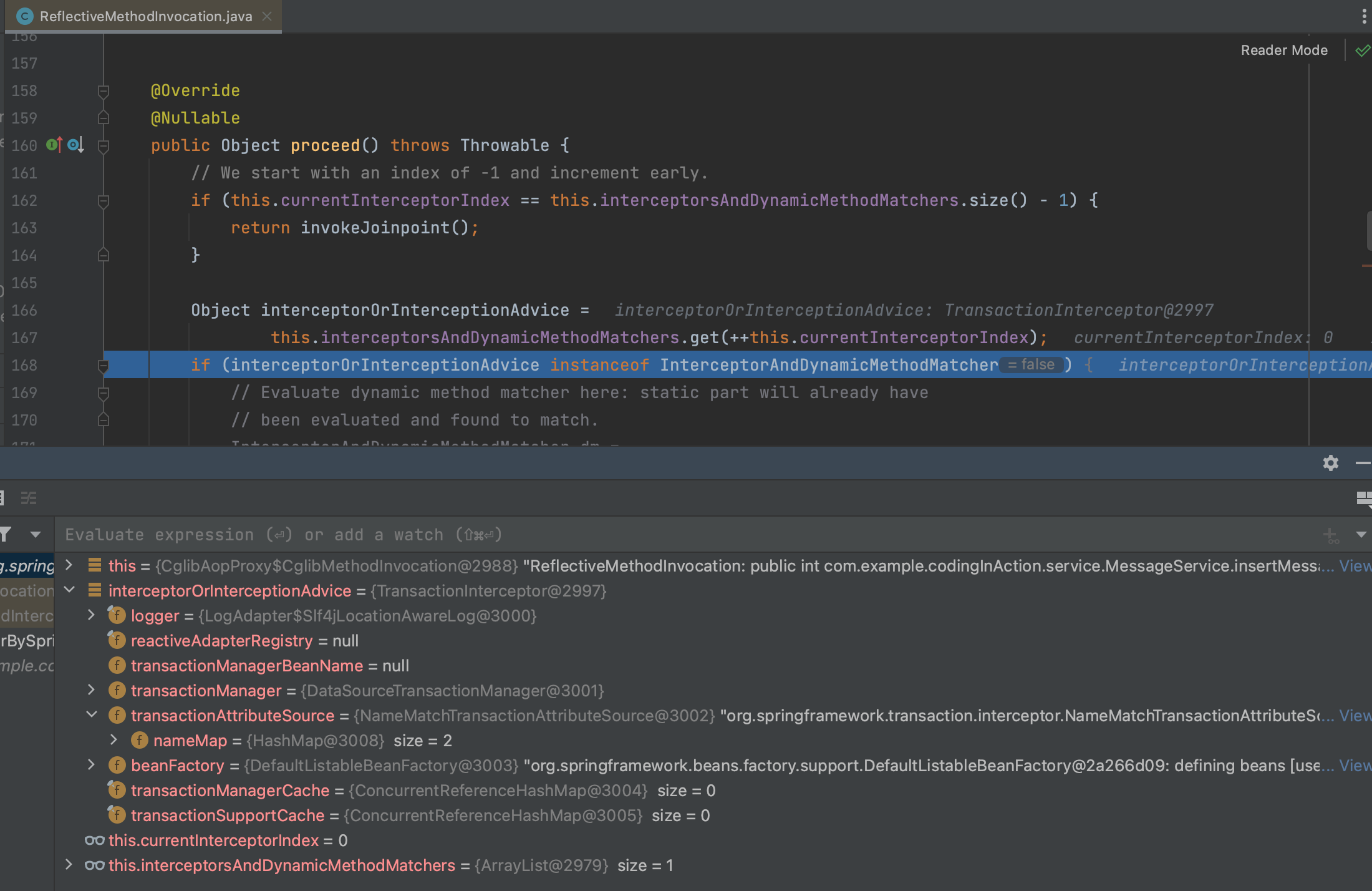1372x891 pixels.
Task: Click the layout settings icon in debugger
Action: coord(1363,498)
